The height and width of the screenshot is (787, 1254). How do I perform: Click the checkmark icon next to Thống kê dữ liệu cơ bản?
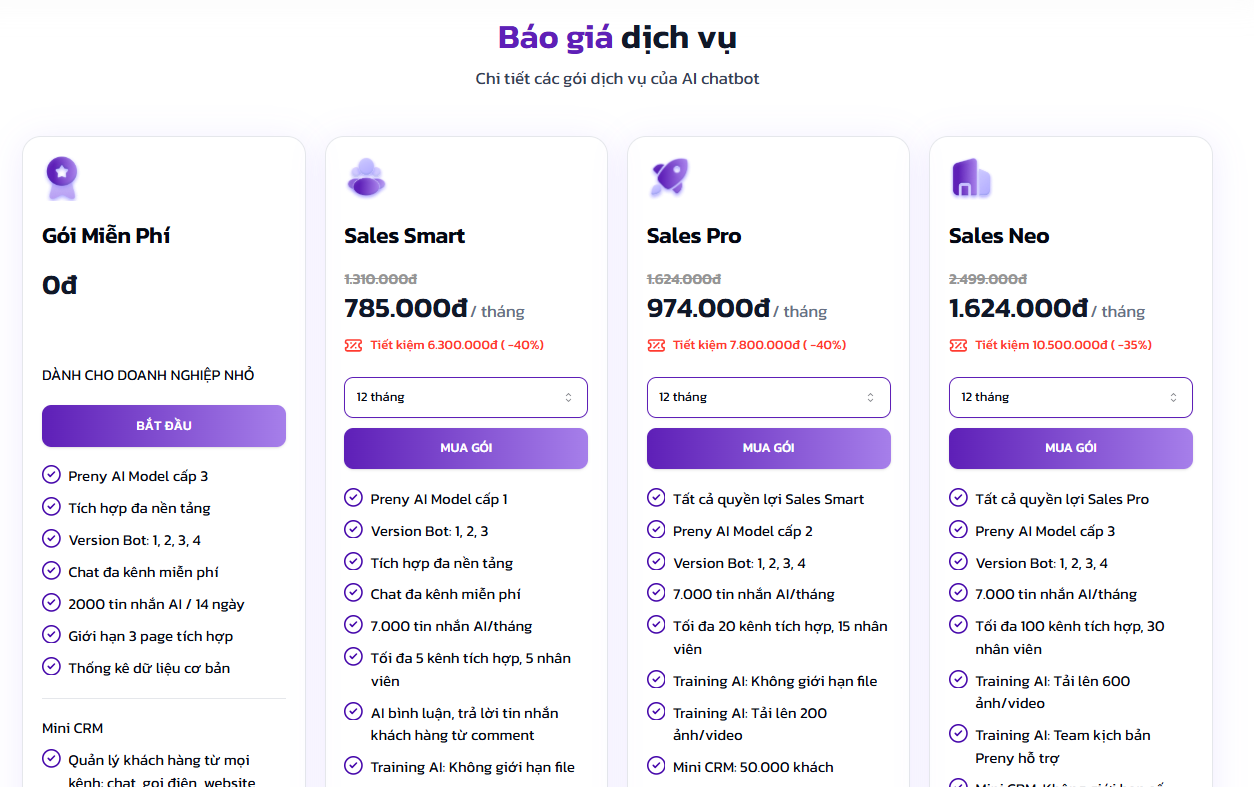[52, 666]
